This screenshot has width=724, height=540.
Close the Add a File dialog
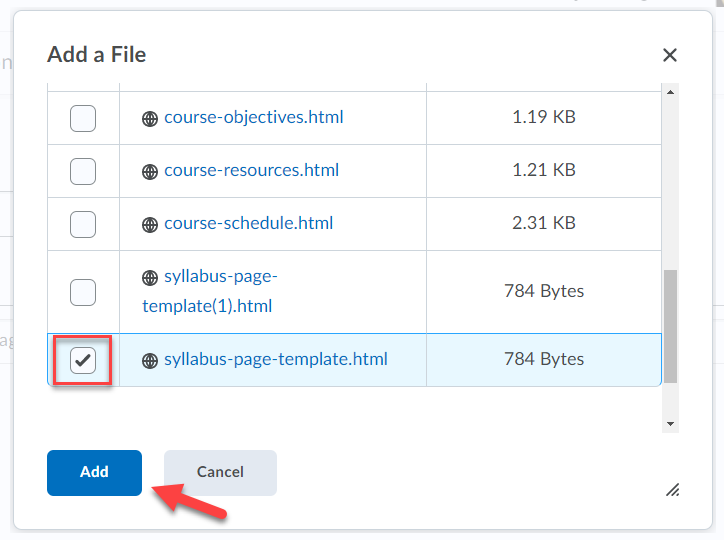click(670, 55)
